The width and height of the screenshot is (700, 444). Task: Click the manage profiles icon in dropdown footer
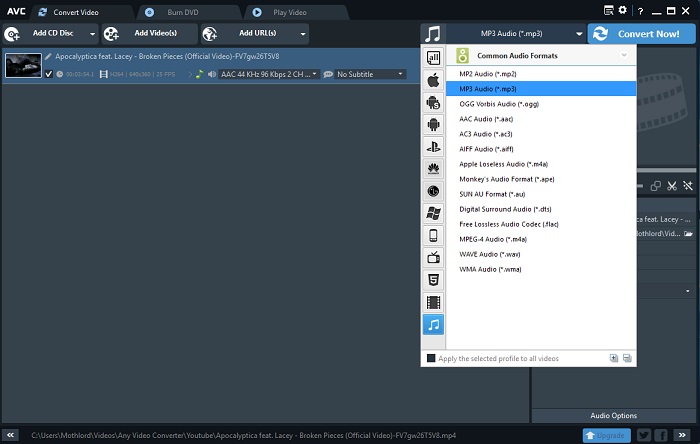[x=627, y=358]
